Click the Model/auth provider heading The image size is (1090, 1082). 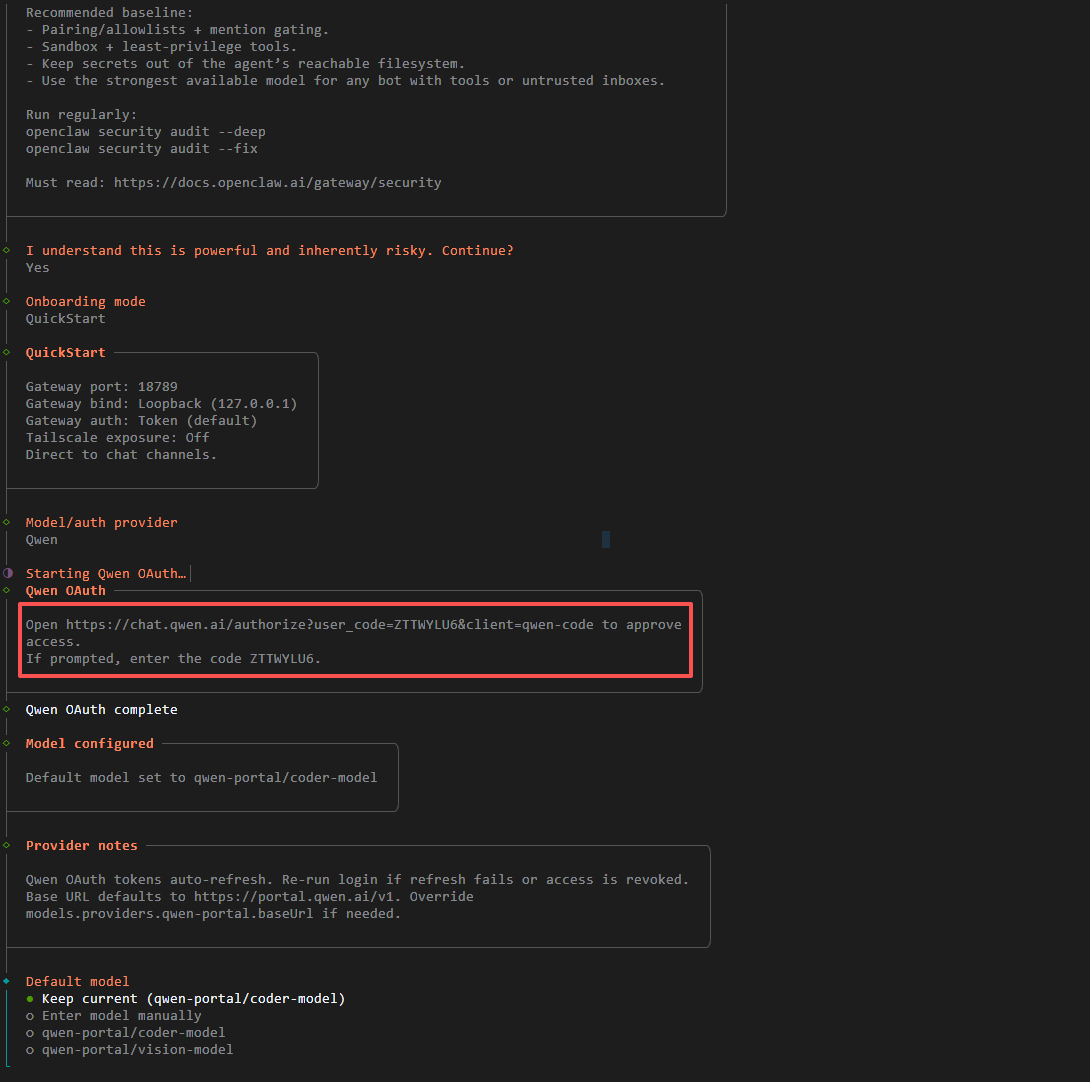[101, 522]
